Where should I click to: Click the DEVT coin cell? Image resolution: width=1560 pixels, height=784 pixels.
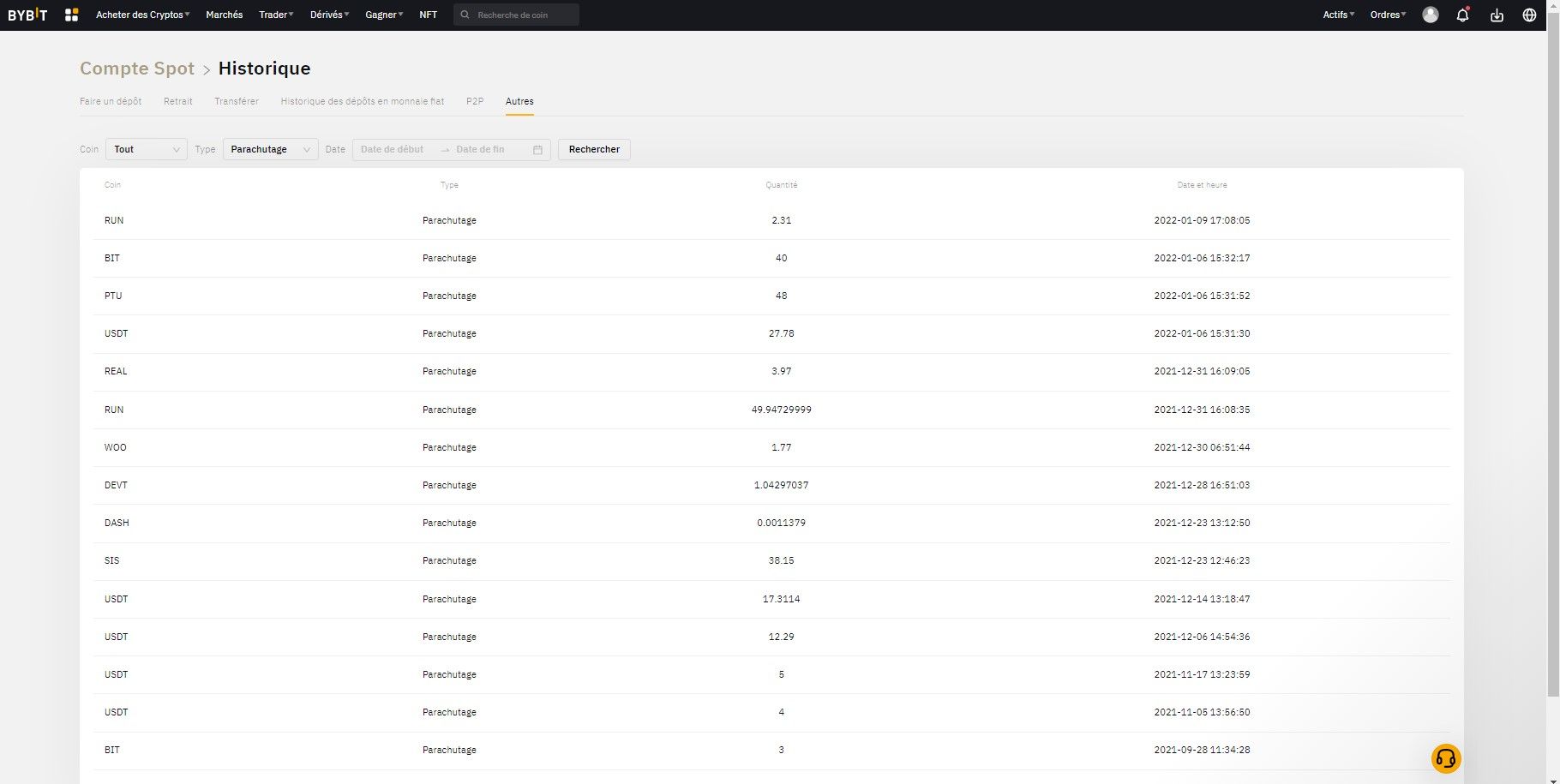(x=116, y=485)
